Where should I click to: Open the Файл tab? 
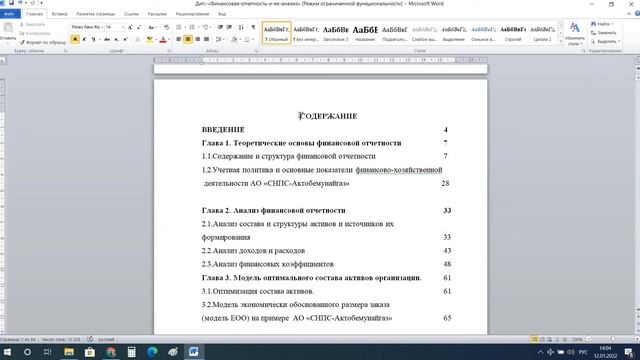9,14
